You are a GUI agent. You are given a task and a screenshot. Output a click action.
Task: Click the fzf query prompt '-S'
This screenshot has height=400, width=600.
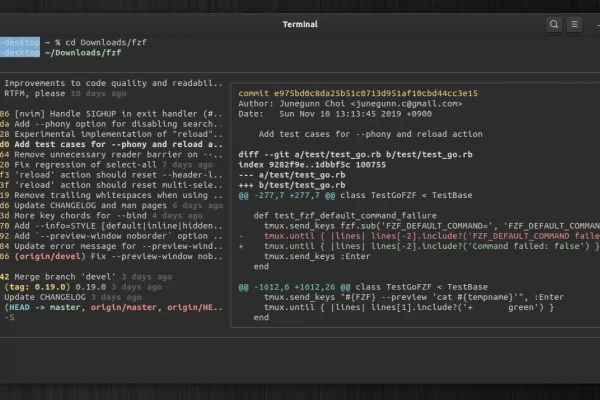tap(10, 317)
